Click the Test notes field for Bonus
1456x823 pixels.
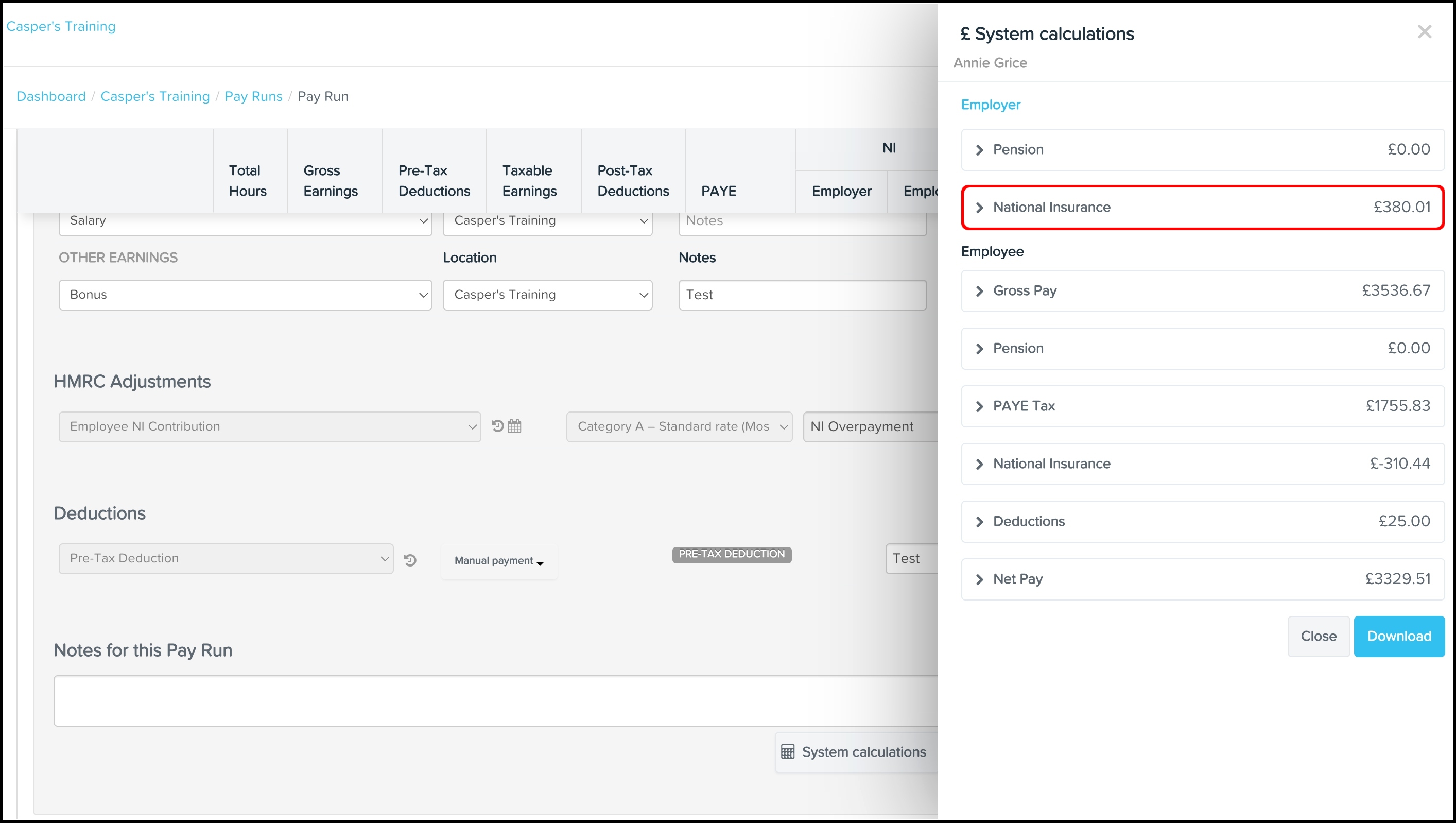pos(802,295)
